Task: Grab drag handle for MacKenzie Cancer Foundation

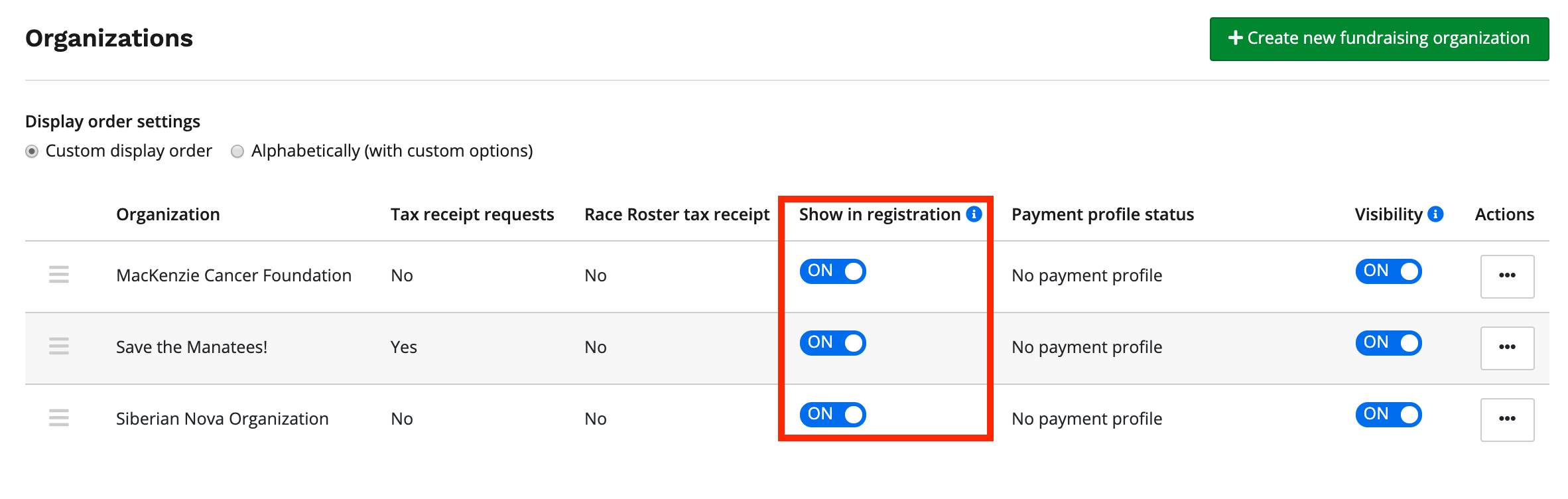Action: click(x=59, y=275)
